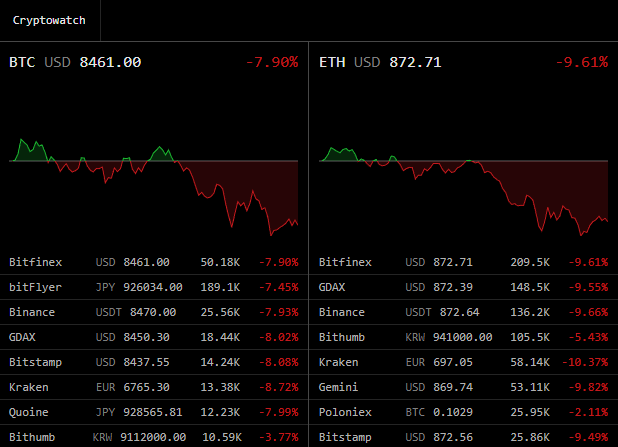Click the -9.49% Bitstamp ETH change
This screenshot has width=618, height=447.
(x=588, y=437)
